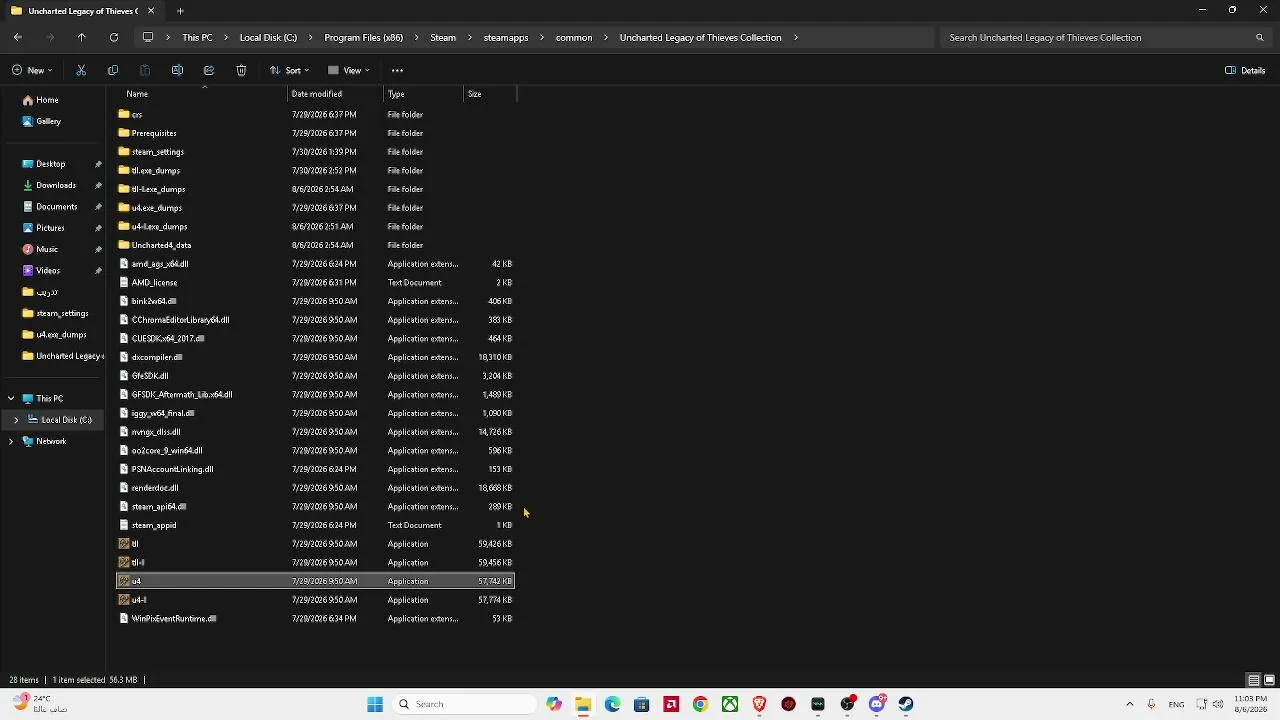Click the Cut scissors icon
The width and height of the screenshot is (1280, 720).
pos(81,70)
